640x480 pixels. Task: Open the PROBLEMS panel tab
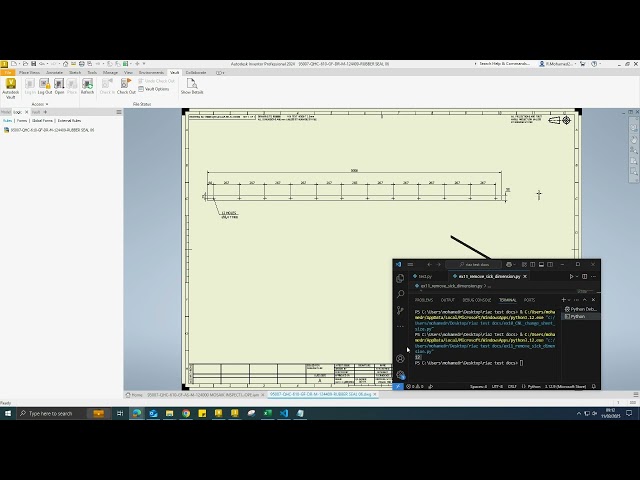[424, 300]
